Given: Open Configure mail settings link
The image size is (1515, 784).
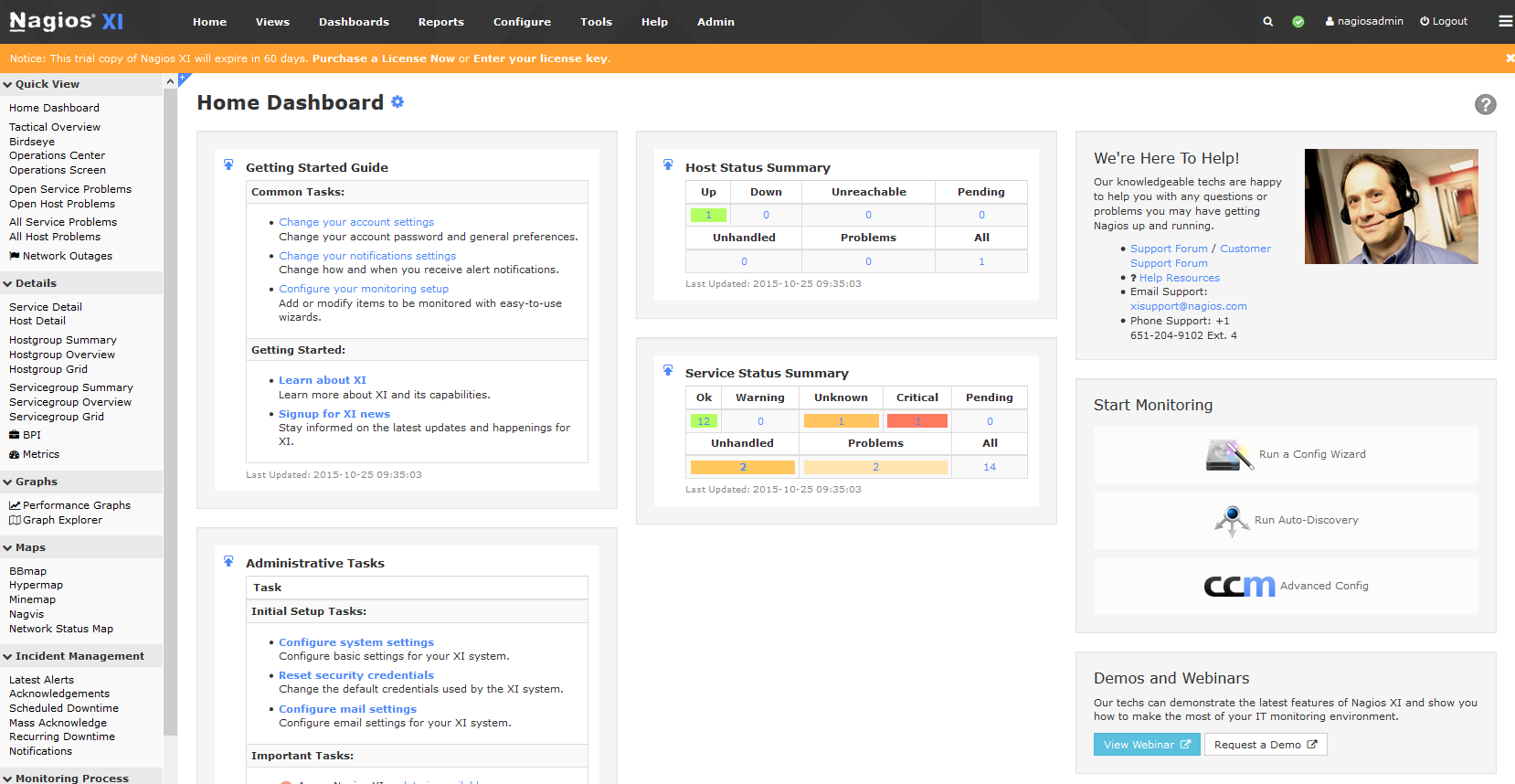Looking at the screenshot, I should (347, 709).
